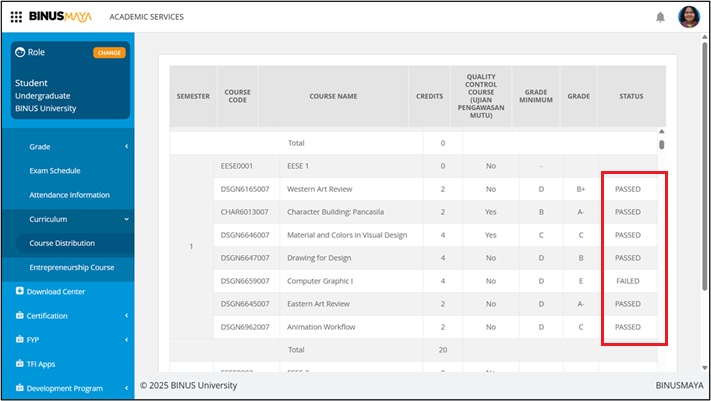Click course code DSGN6659007

245,281
